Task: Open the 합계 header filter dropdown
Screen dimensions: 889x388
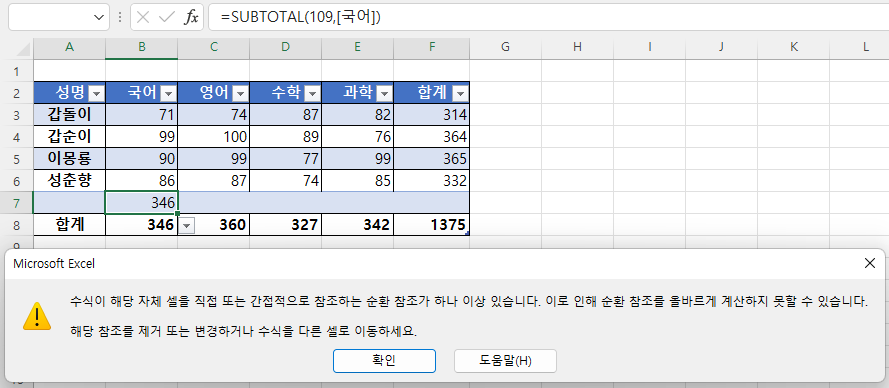Action: tap(460, 93)
